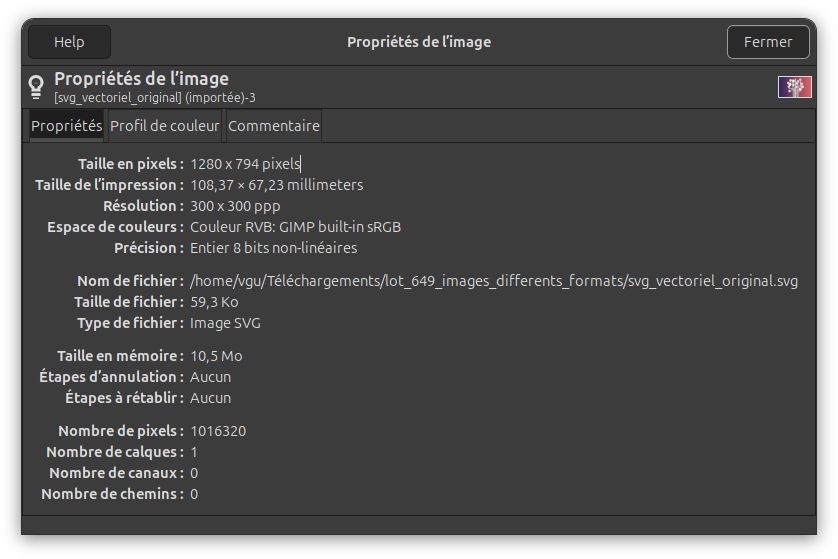838x559 pixels.
Task: Click the svg_vectoriel_original.svg file path
Action: (493, 281)
